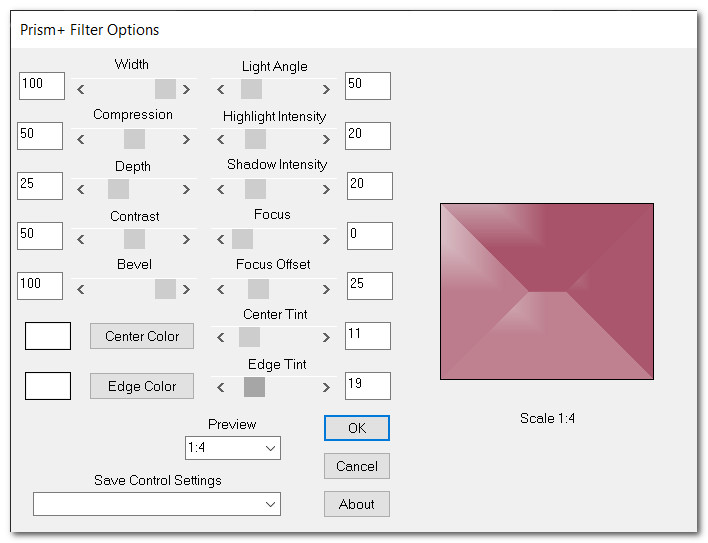Viewport: 708px width, 543px height.
Task: Open the Preview scale dropdown
Action: pos(233,448)
